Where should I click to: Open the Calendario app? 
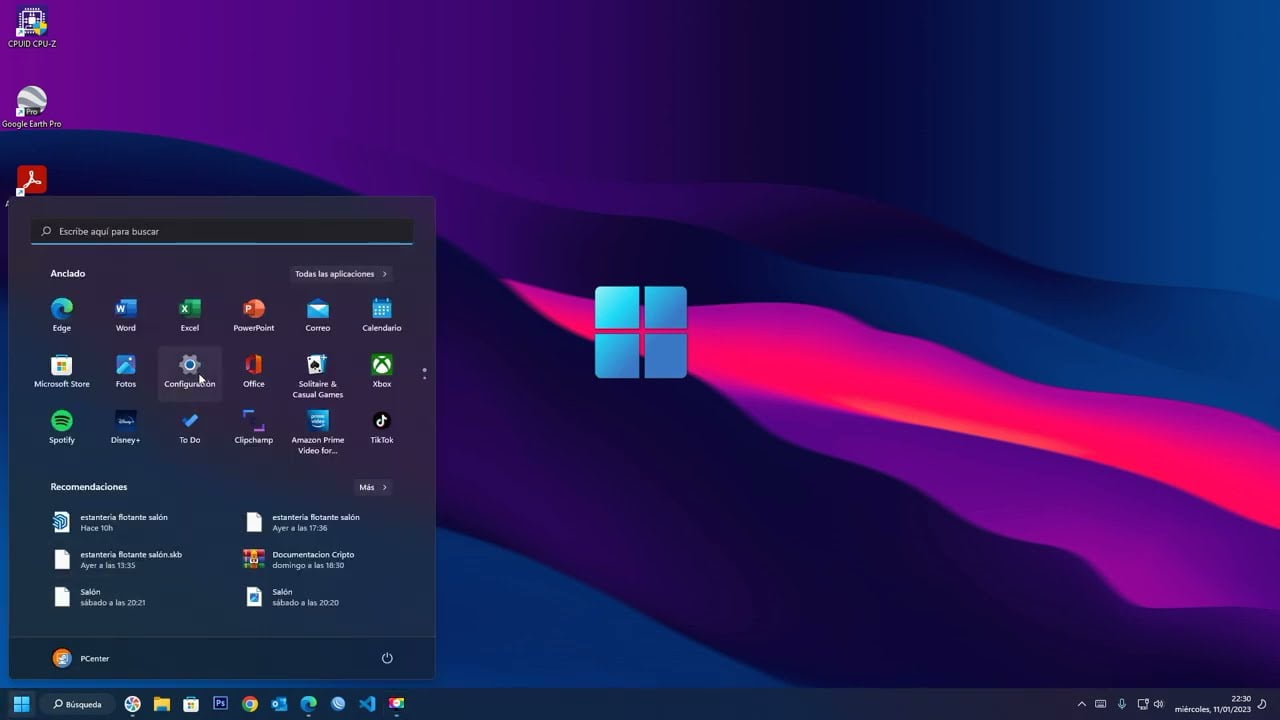[382, 314]
